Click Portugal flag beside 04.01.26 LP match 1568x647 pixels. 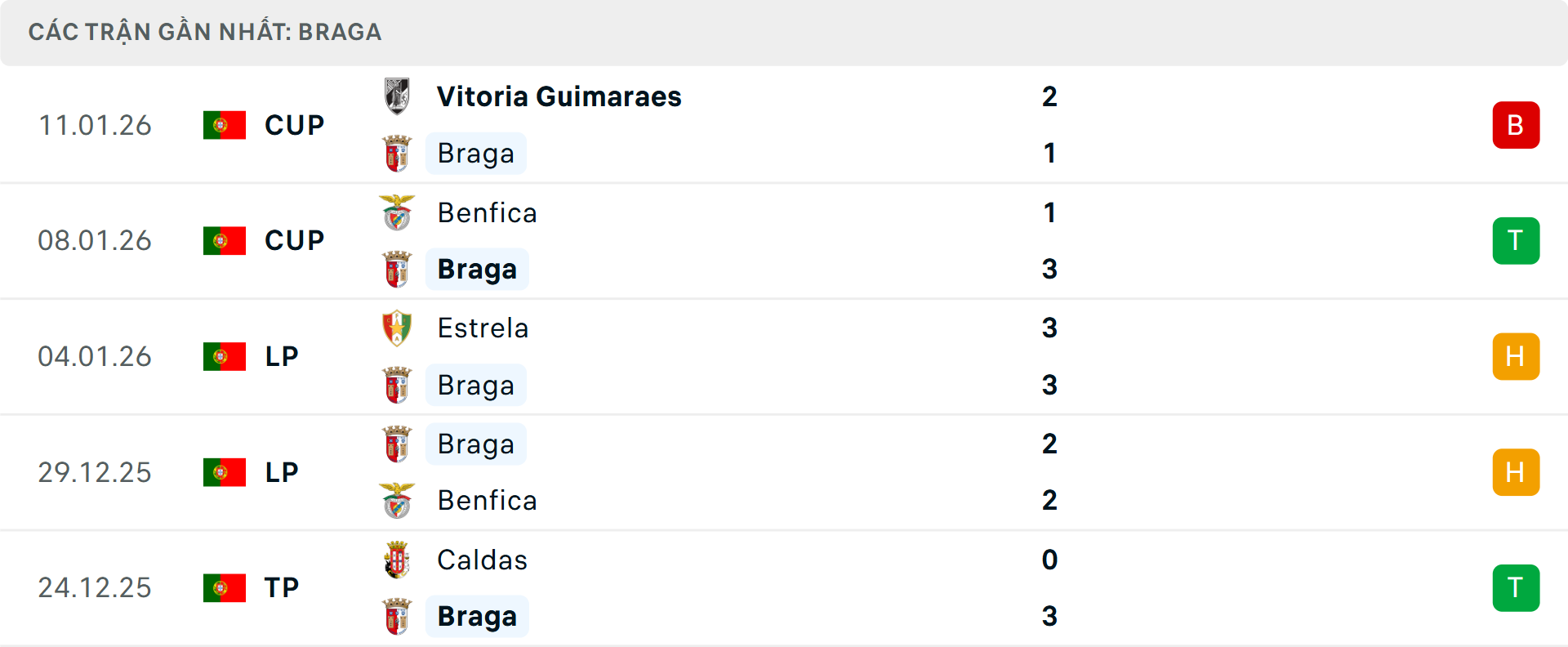[x=225, y=357]
